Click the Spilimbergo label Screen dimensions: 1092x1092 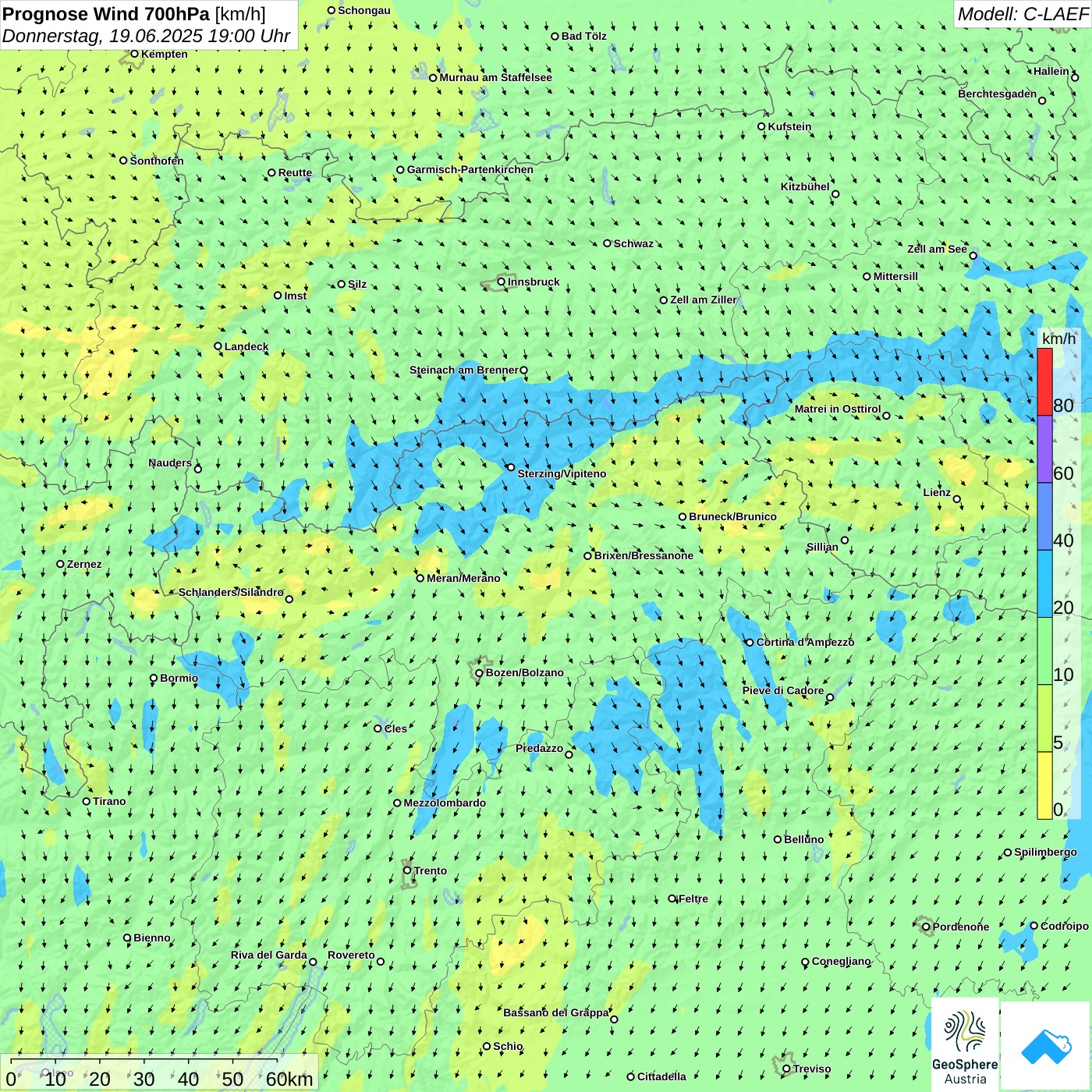point(1045,852)
